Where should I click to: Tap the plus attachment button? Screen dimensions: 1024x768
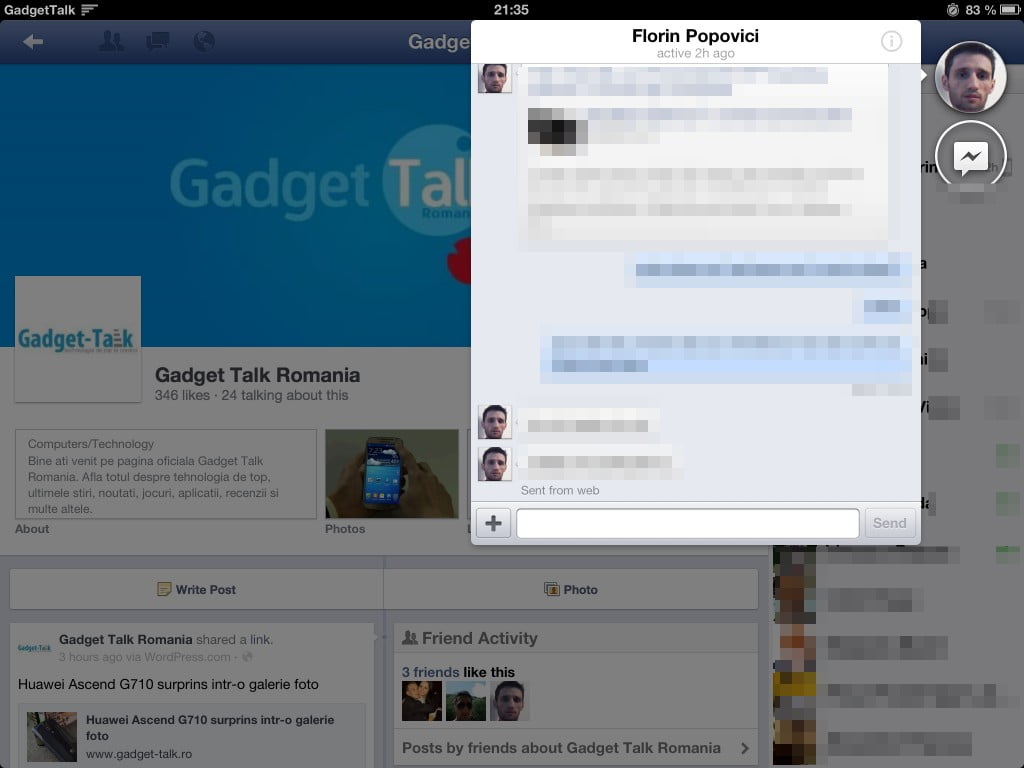pos(493,523)
